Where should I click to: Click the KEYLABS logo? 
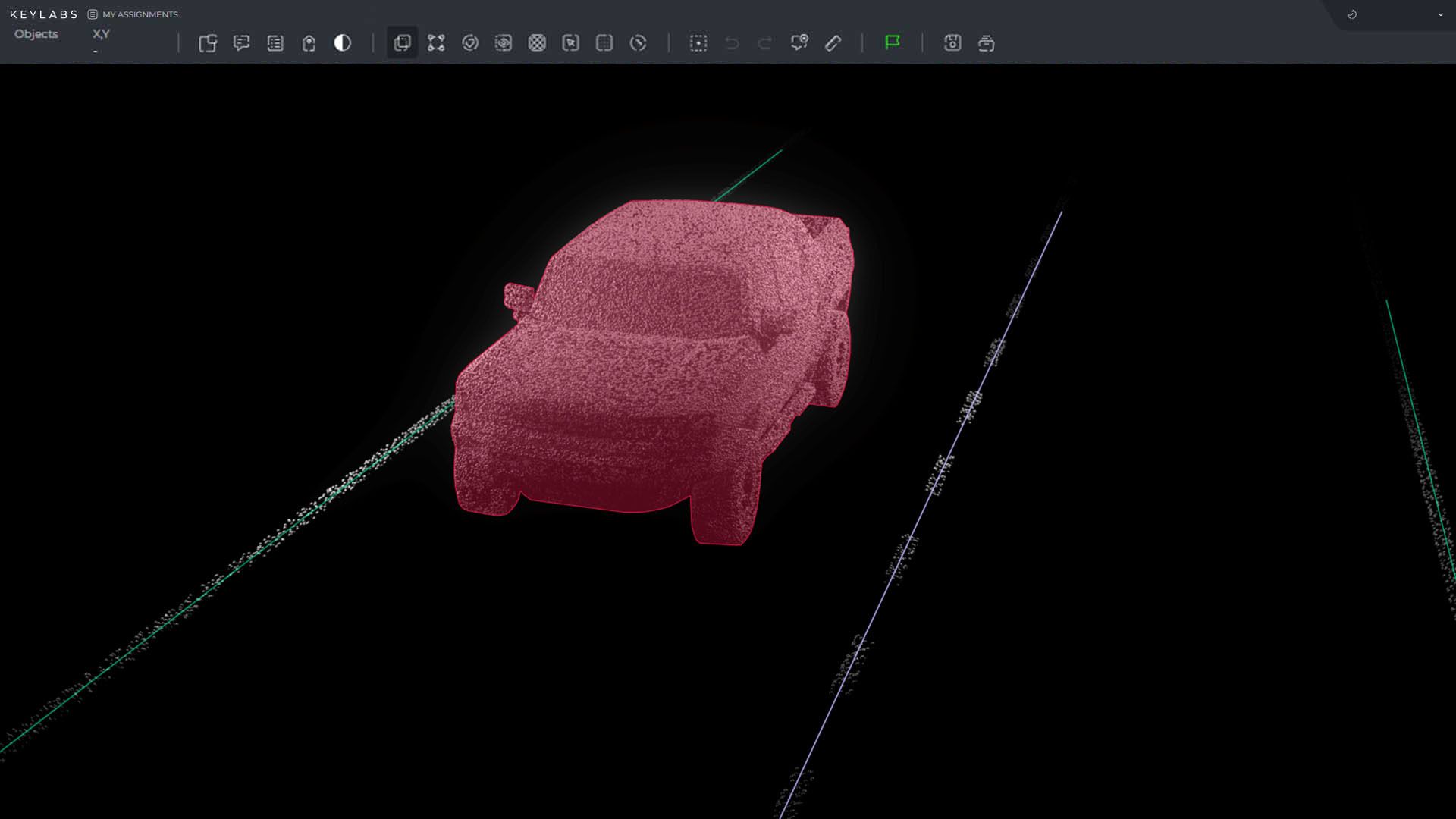(43, 14)
